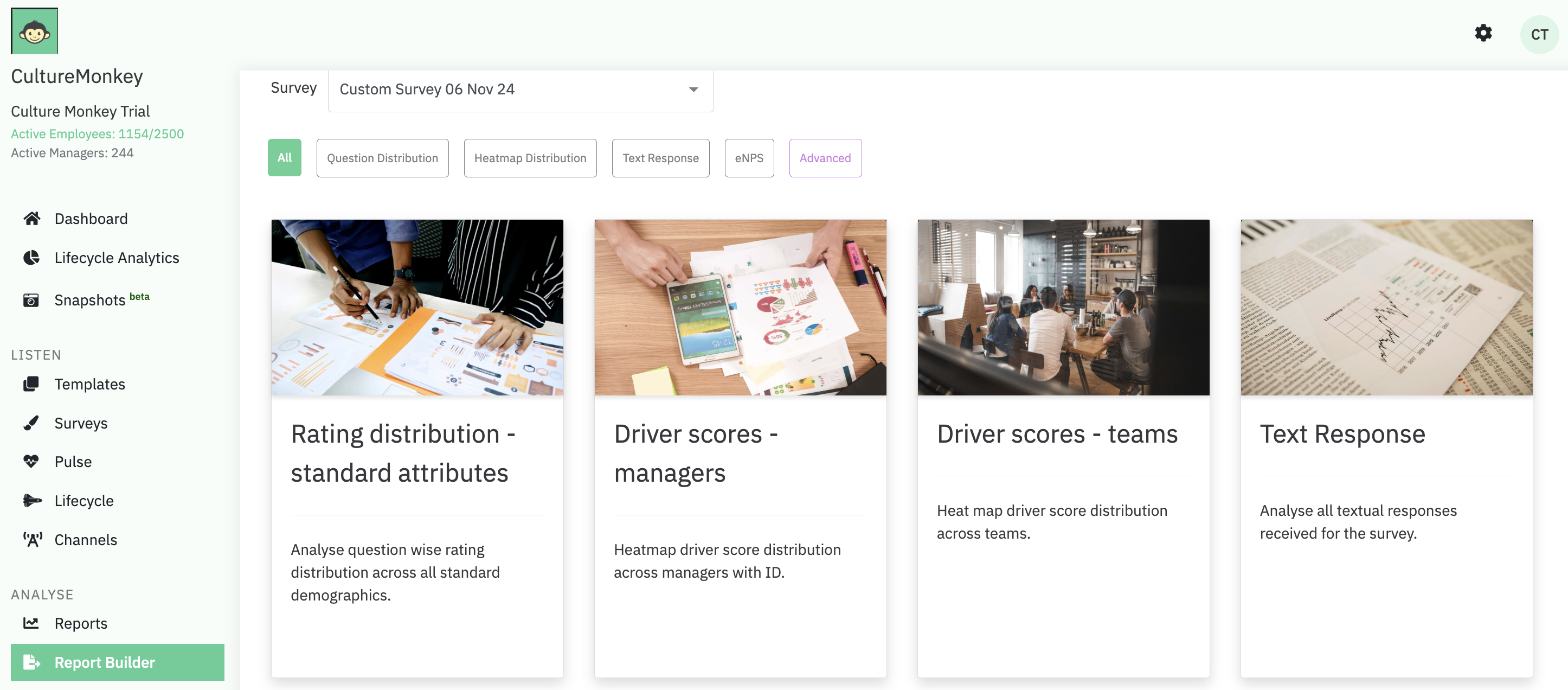This screenshot has height=690, width=1568.
Task: Click 'Analyse all textual responses' description
Action: click(1358, 522)
